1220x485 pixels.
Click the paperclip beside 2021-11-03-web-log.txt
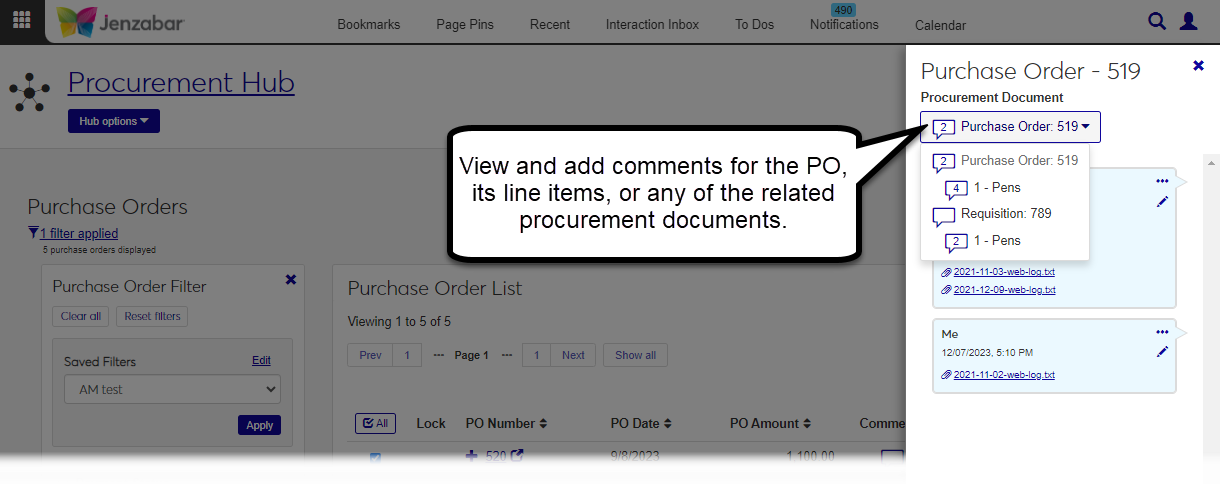947,272
